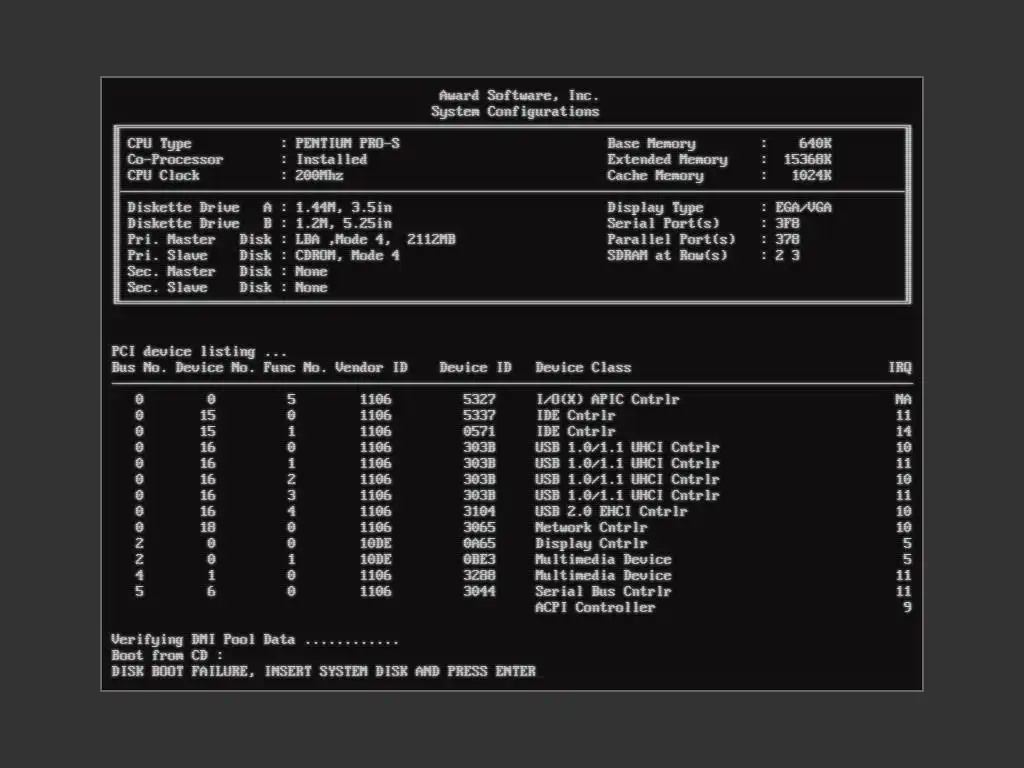Click device ID '3044' in the table
1024x768 pixels.
pos(479,591)
